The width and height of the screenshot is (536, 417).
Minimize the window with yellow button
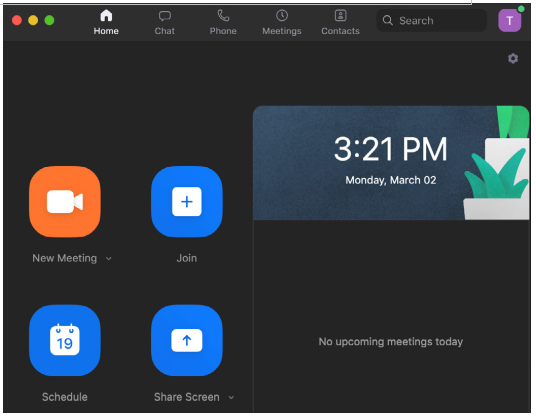[x=33, y=21]
